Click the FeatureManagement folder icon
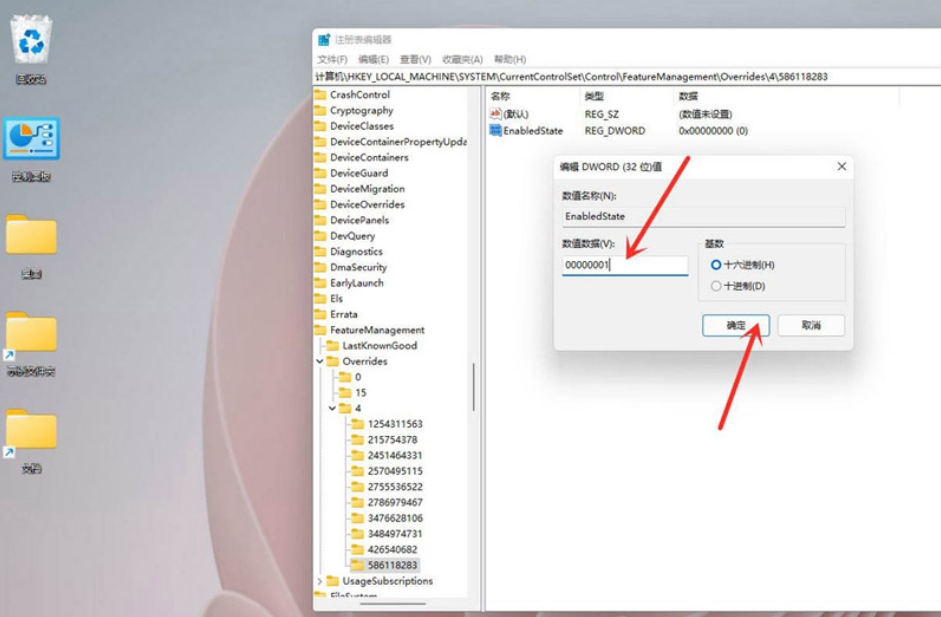 tap(321, 330)
